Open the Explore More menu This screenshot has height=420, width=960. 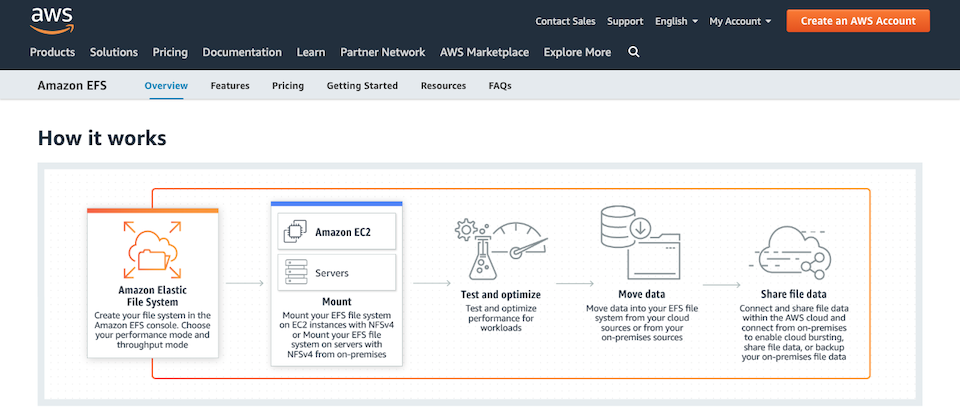pyautogui.click(x=577, y=52)
